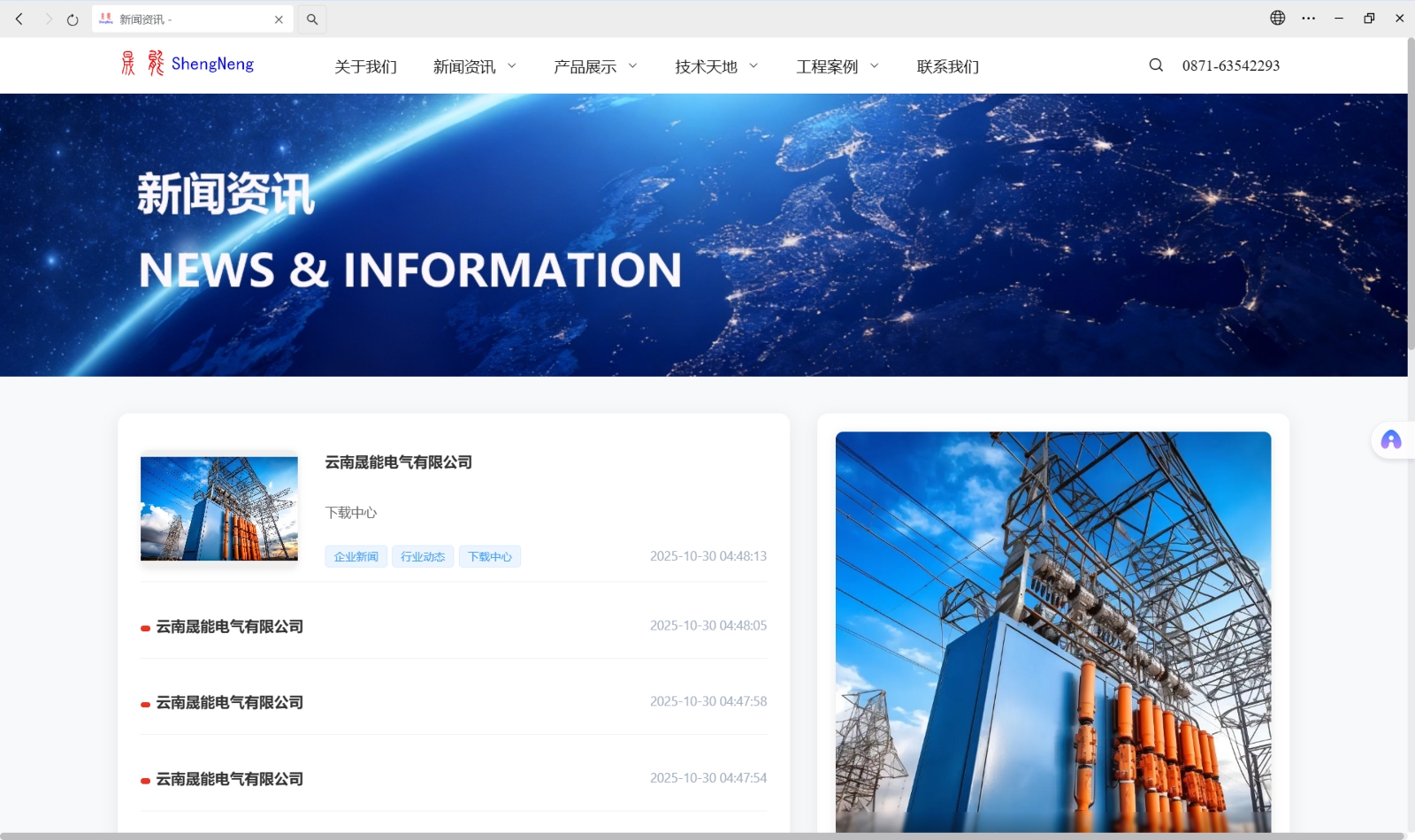1415x840 pixels.
Task: Click the magnifier search icon near phone number
Action: coord(1156,65)
